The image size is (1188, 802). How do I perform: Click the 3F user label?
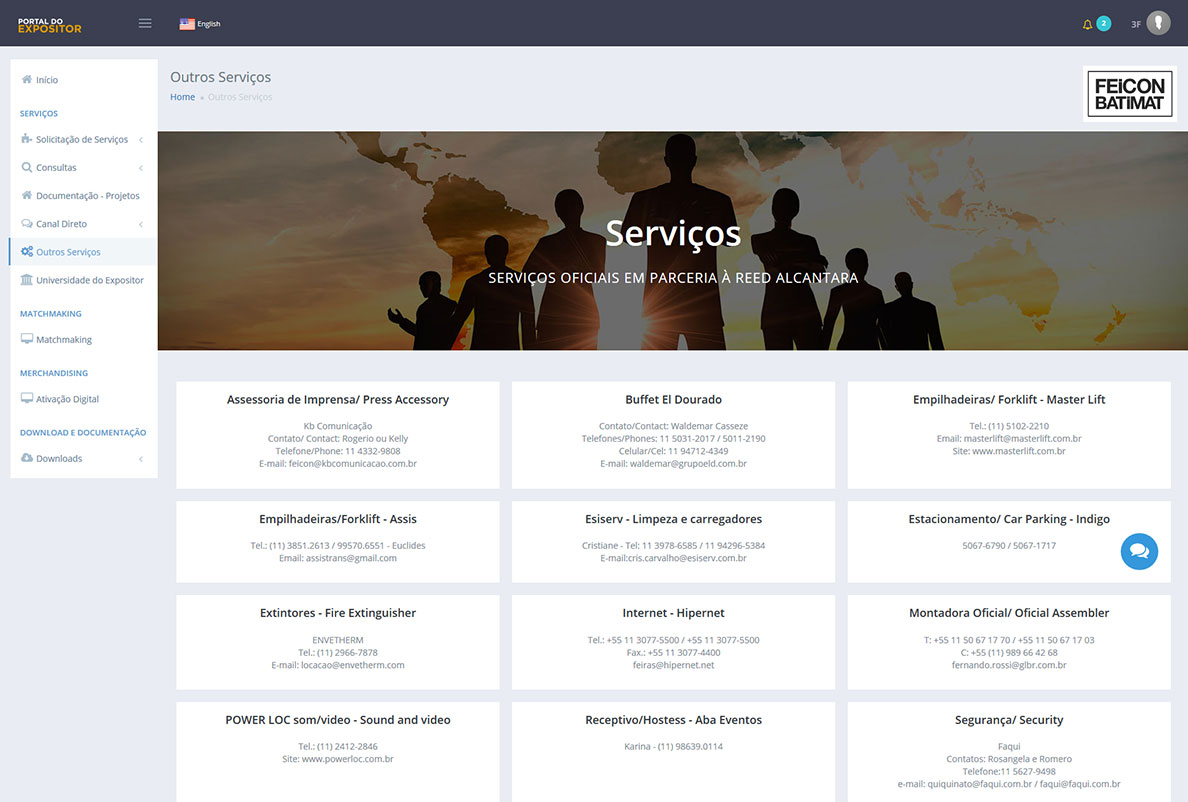pyautogui.click(x=1136, y=24)
